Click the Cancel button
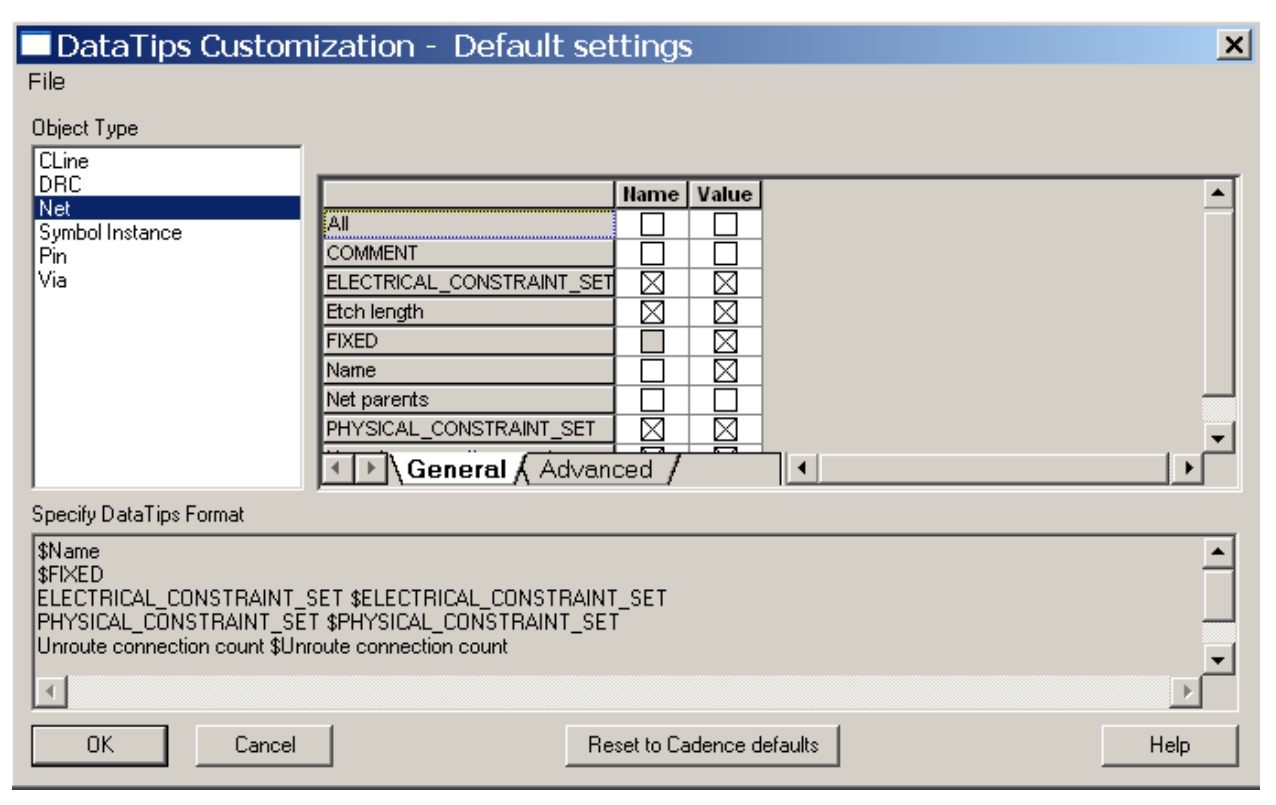1276x805 pixels. [263, 744]
